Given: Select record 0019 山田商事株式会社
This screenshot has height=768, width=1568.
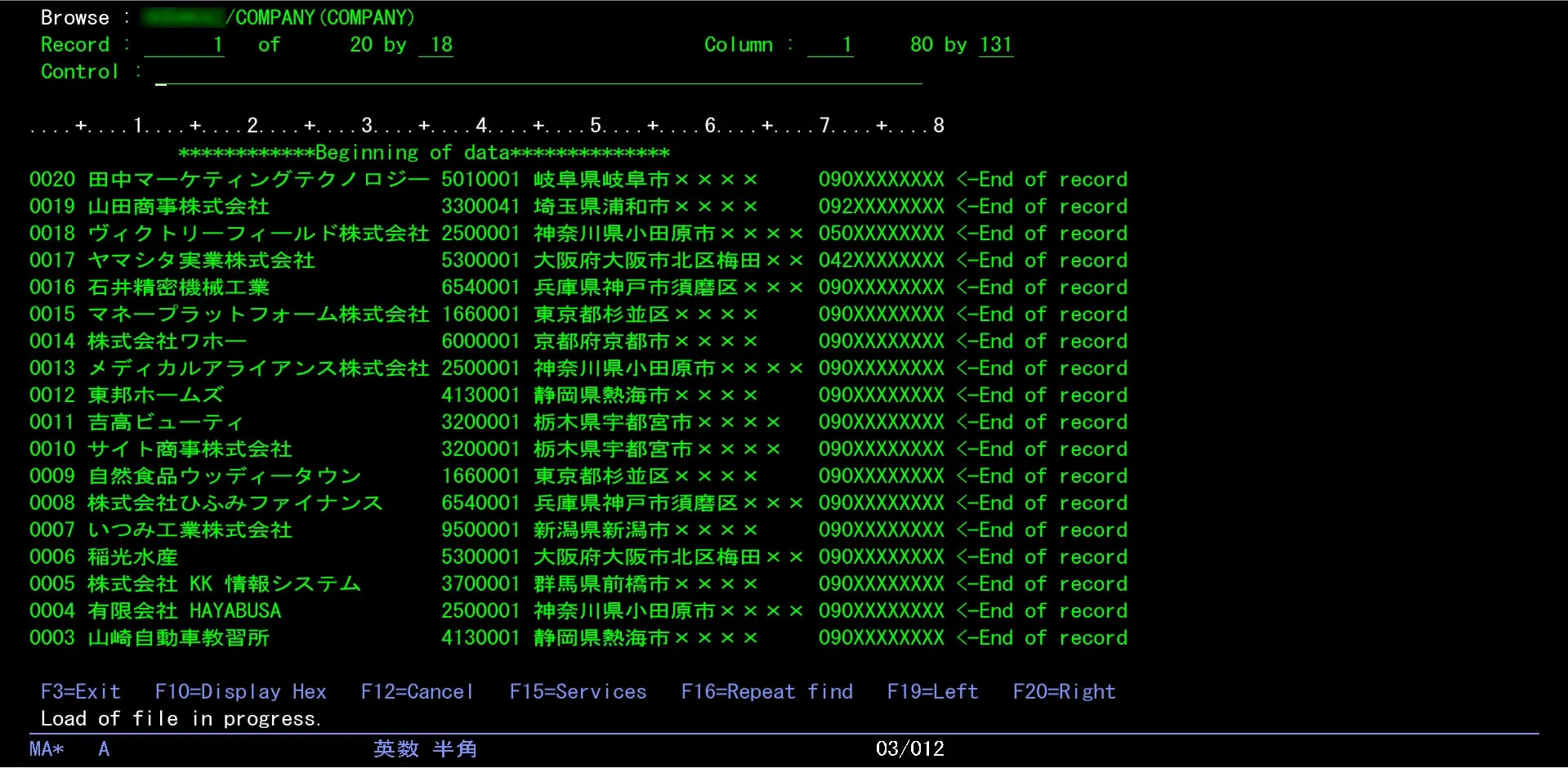Looking at the screenshot, I should [579, 206].
